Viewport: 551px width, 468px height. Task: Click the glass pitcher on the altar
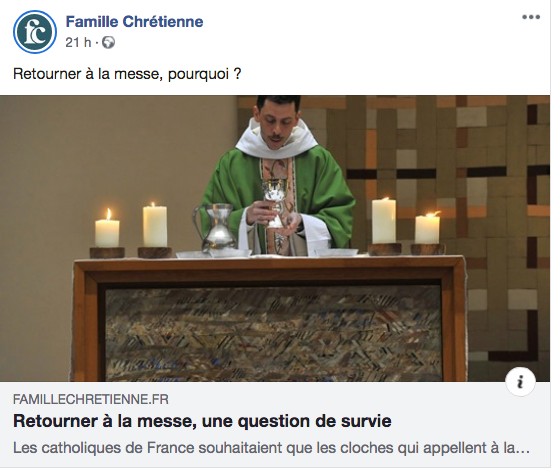(x=215, y=227)
